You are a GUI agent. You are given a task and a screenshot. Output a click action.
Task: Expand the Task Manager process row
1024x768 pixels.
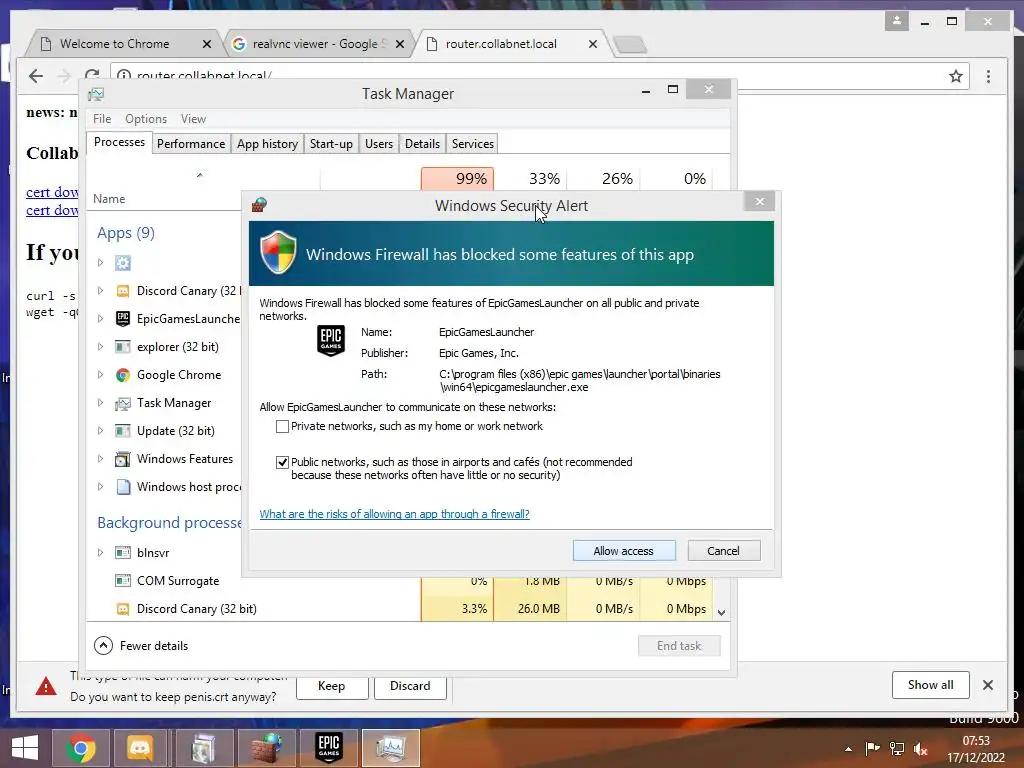(101, 403)
